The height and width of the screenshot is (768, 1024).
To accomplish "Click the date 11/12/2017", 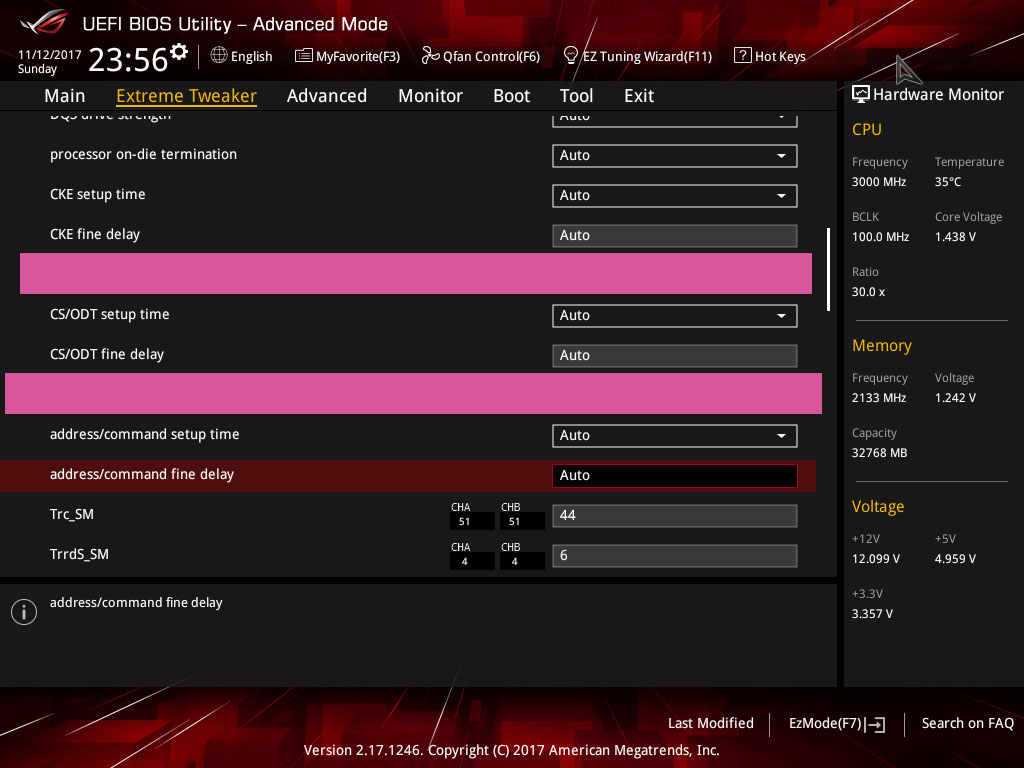I will [50, 54].
